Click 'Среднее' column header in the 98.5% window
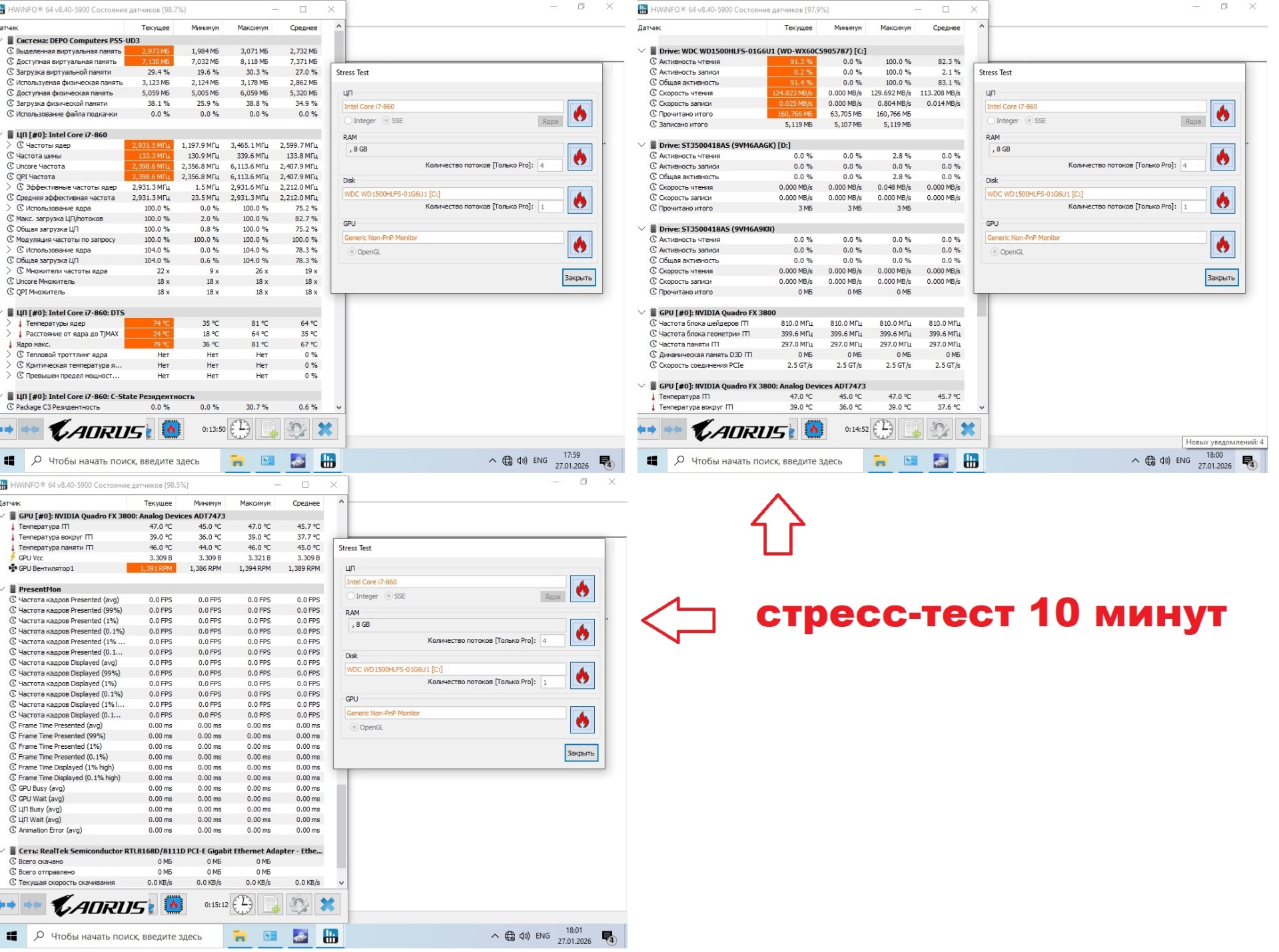This screenshot has width=1279, height=952. click(306, 503)
